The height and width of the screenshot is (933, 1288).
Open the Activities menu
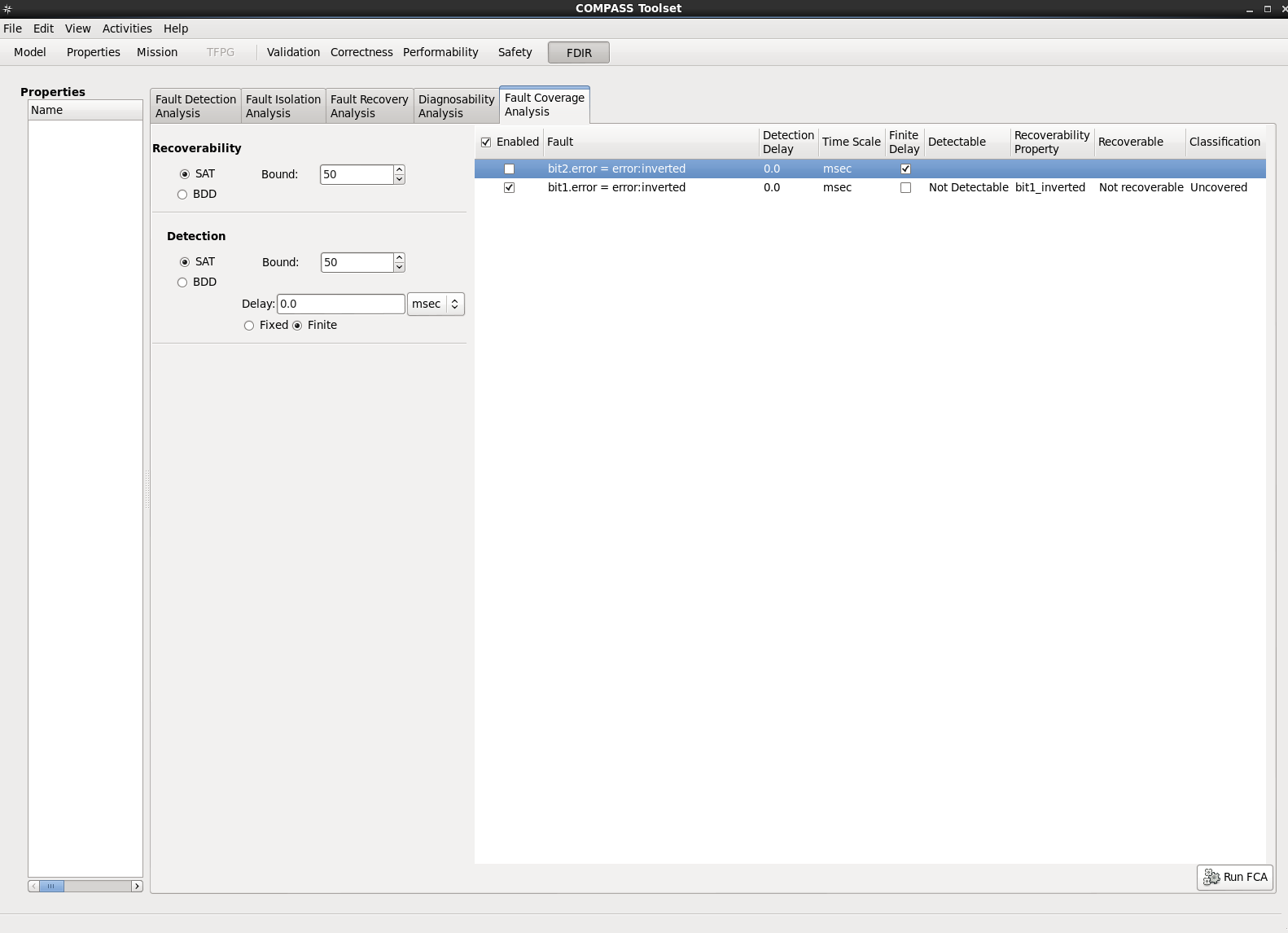tap(127, 28)
